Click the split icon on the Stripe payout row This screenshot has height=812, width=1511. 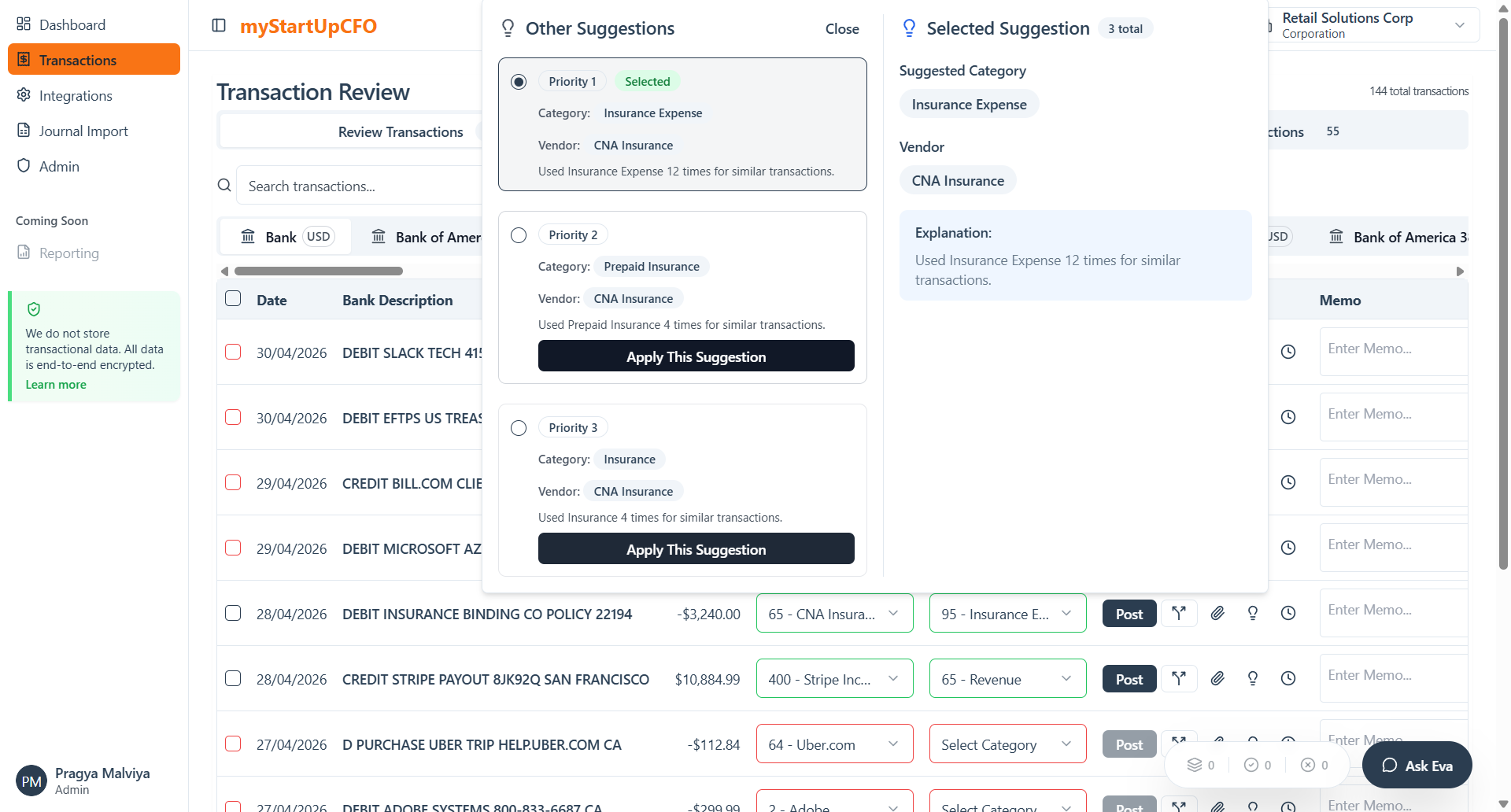click(x=1178, y=678)
